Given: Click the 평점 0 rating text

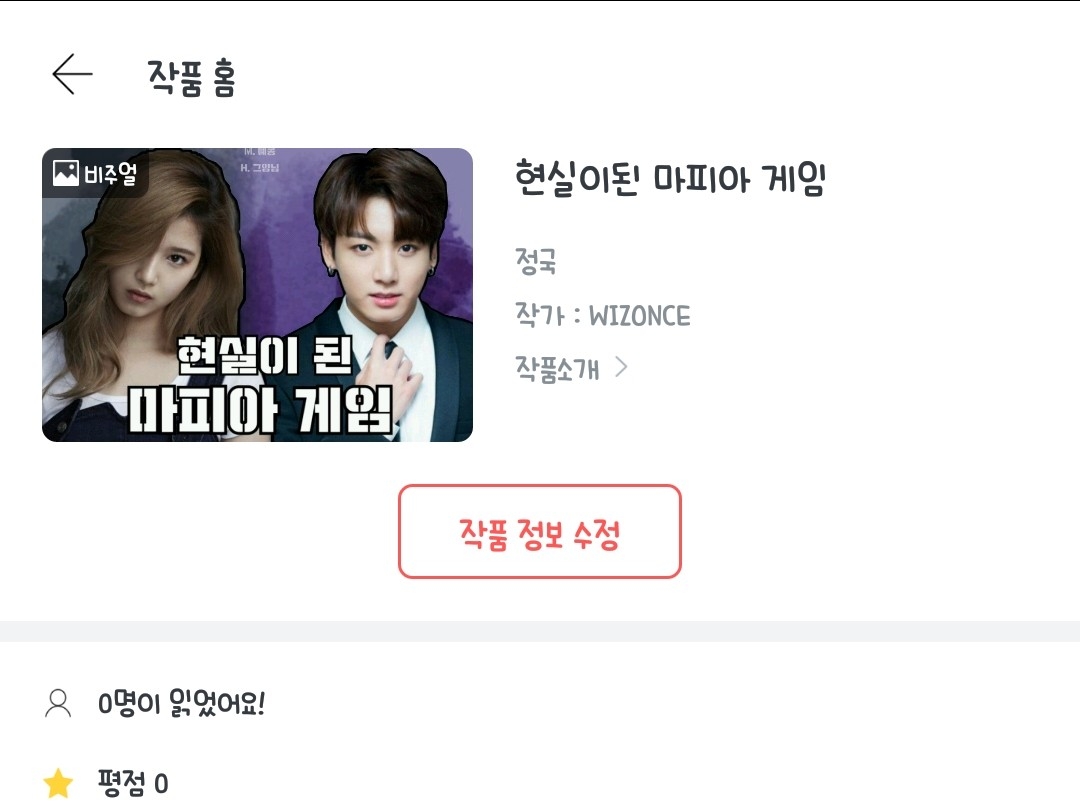Looking at the screenshot, I should click(132, 783).
